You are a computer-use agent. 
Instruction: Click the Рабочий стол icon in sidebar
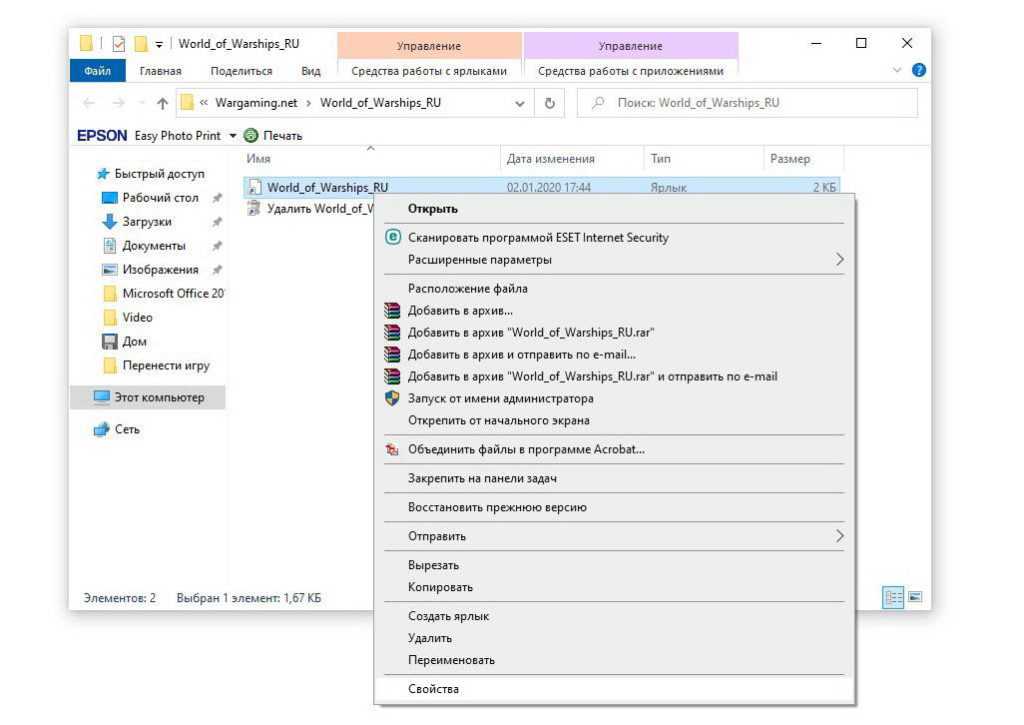click(110, 197)
